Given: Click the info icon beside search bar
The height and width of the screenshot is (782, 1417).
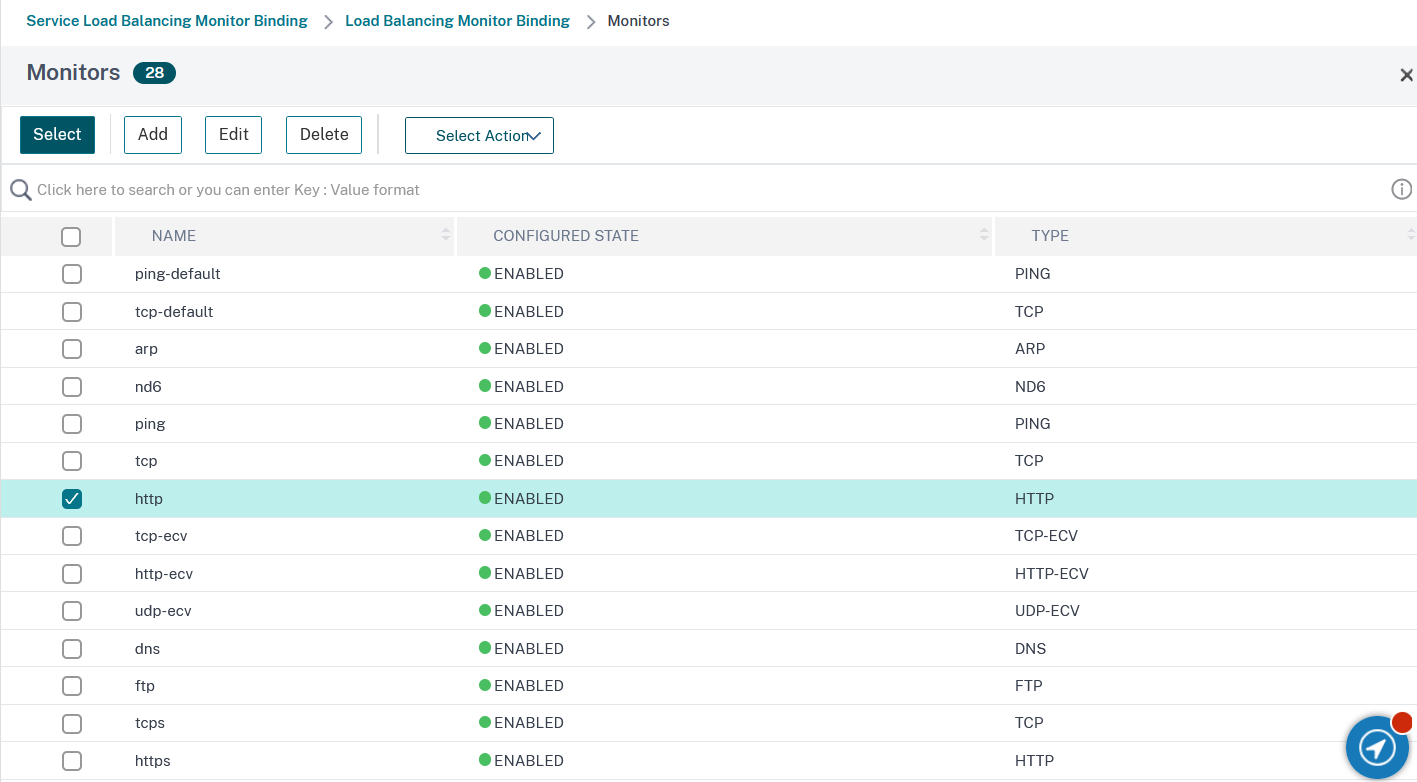Looking at the screenshot, I should (x=1401, y=189).
